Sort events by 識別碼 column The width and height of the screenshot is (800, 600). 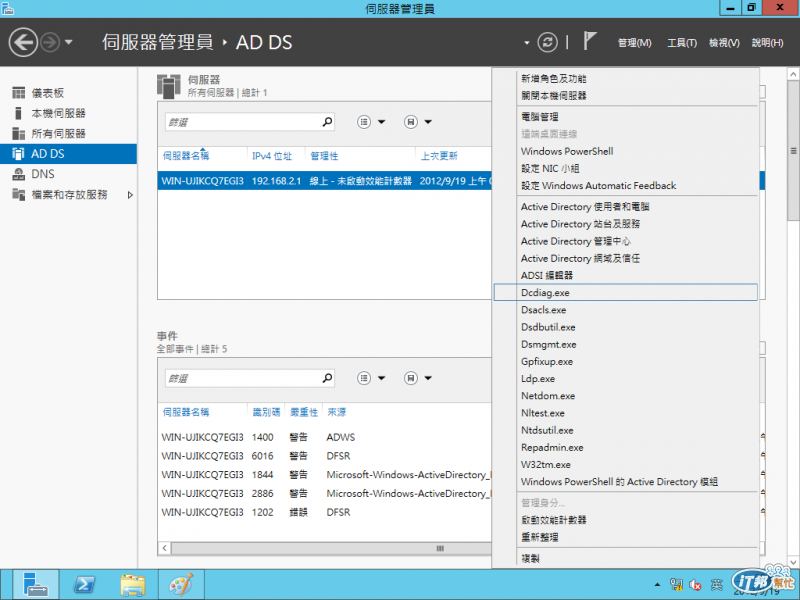[x=266, y=412]
